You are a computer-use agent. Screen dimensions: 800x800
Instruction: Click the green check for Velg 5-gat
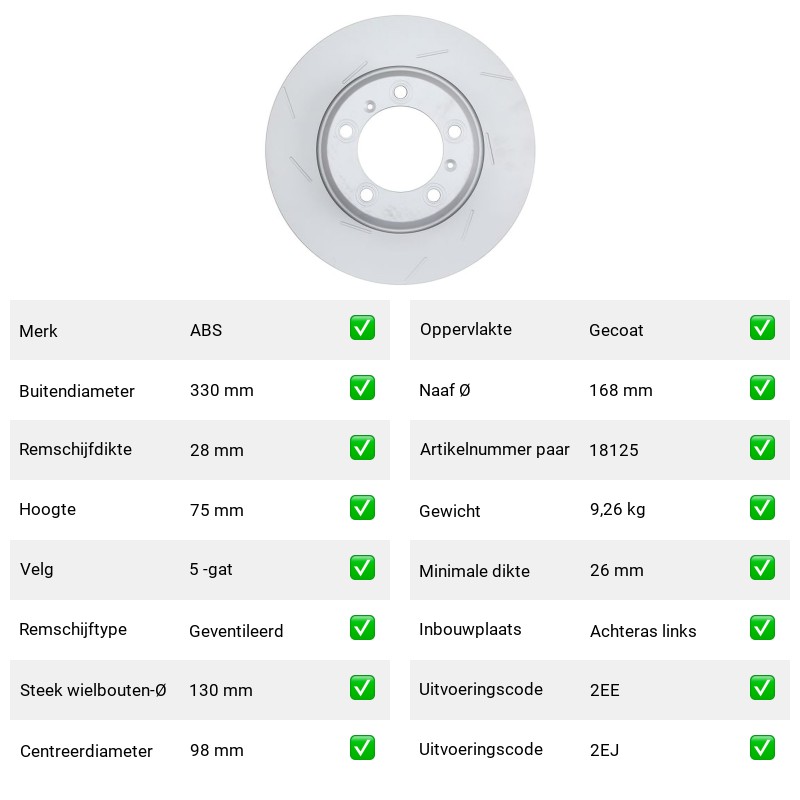[362, 567]
